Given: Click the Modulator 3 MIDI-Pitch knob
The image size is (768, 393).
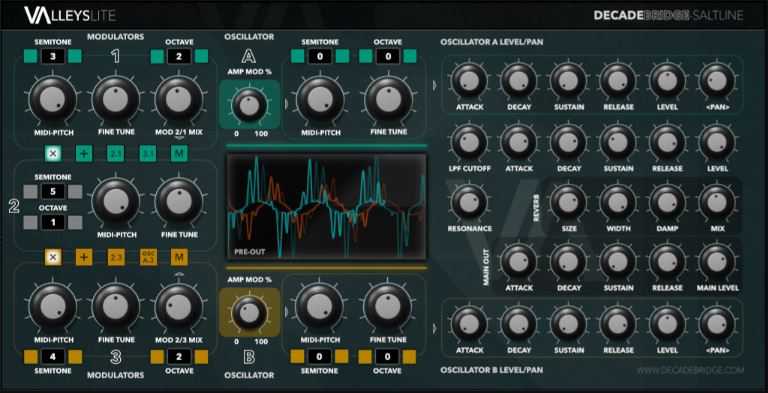Looking at the screenshot, I should [53, 307].
